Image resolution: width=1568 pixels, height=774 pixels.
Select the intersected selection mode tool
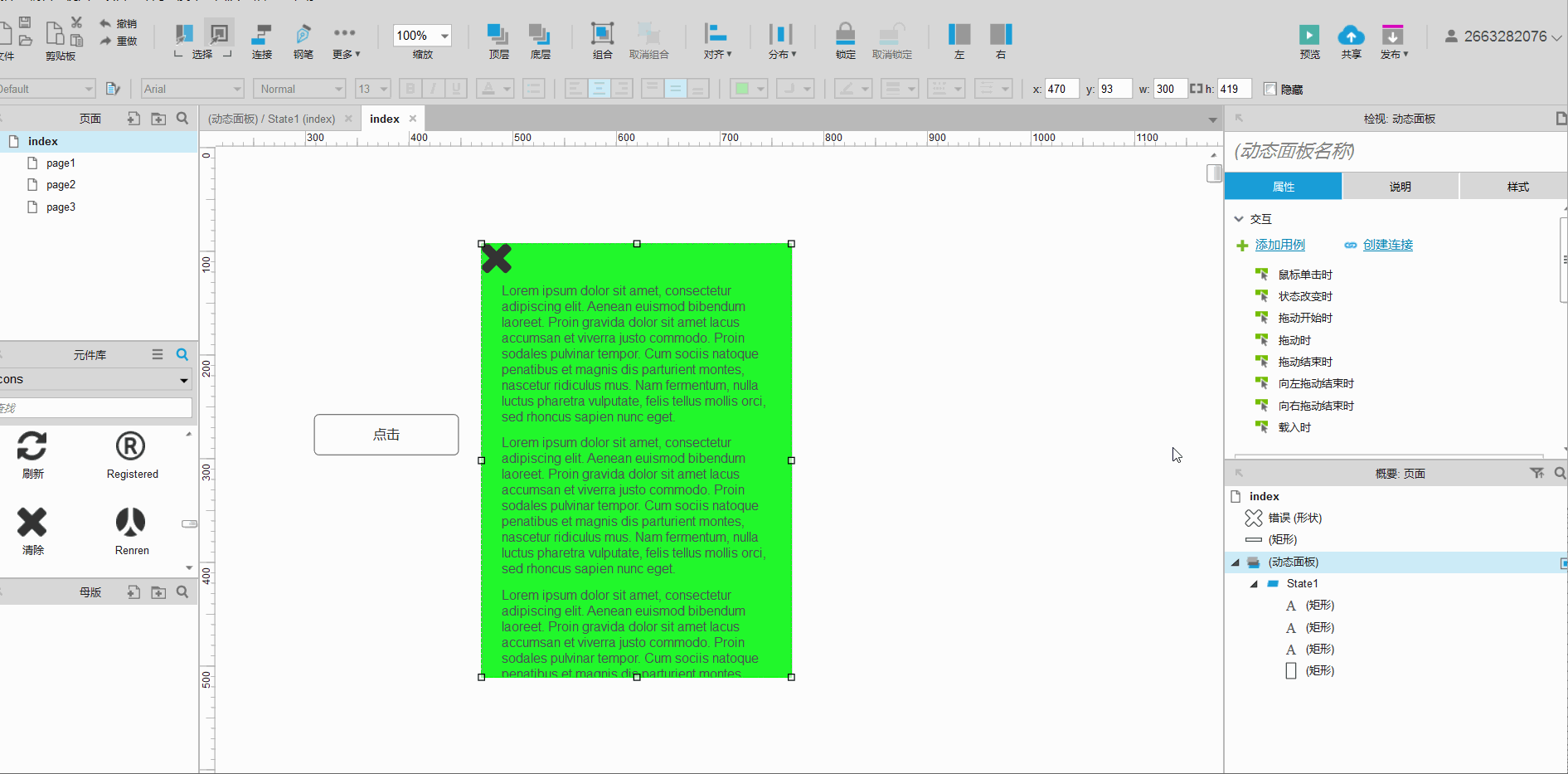184,34
